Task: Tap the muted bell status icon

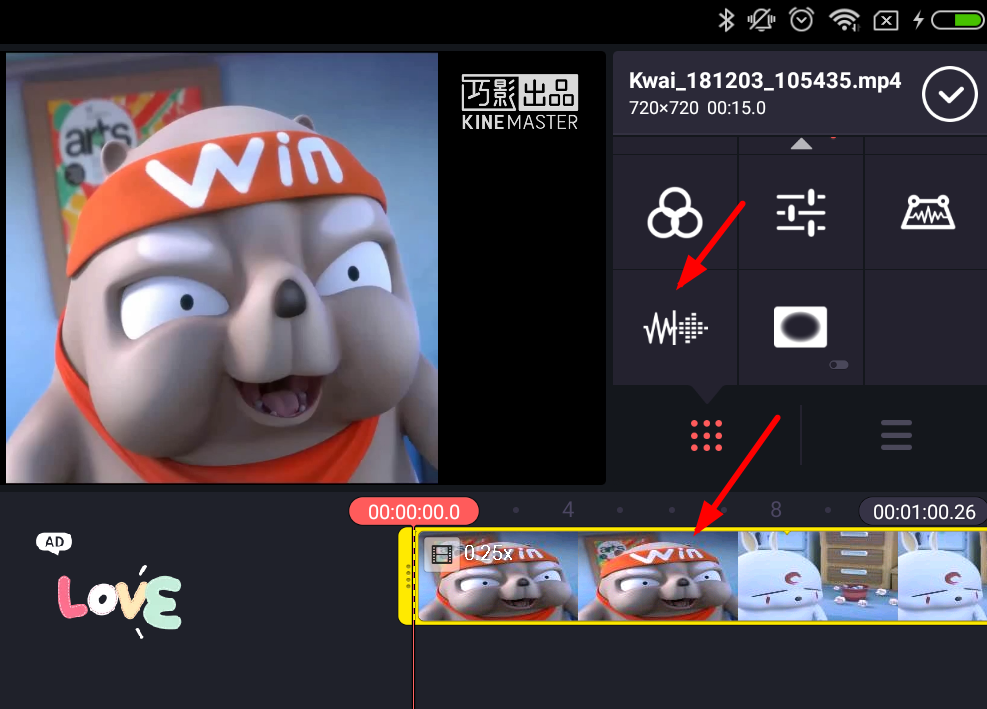Action: click(x=761, y=20)
